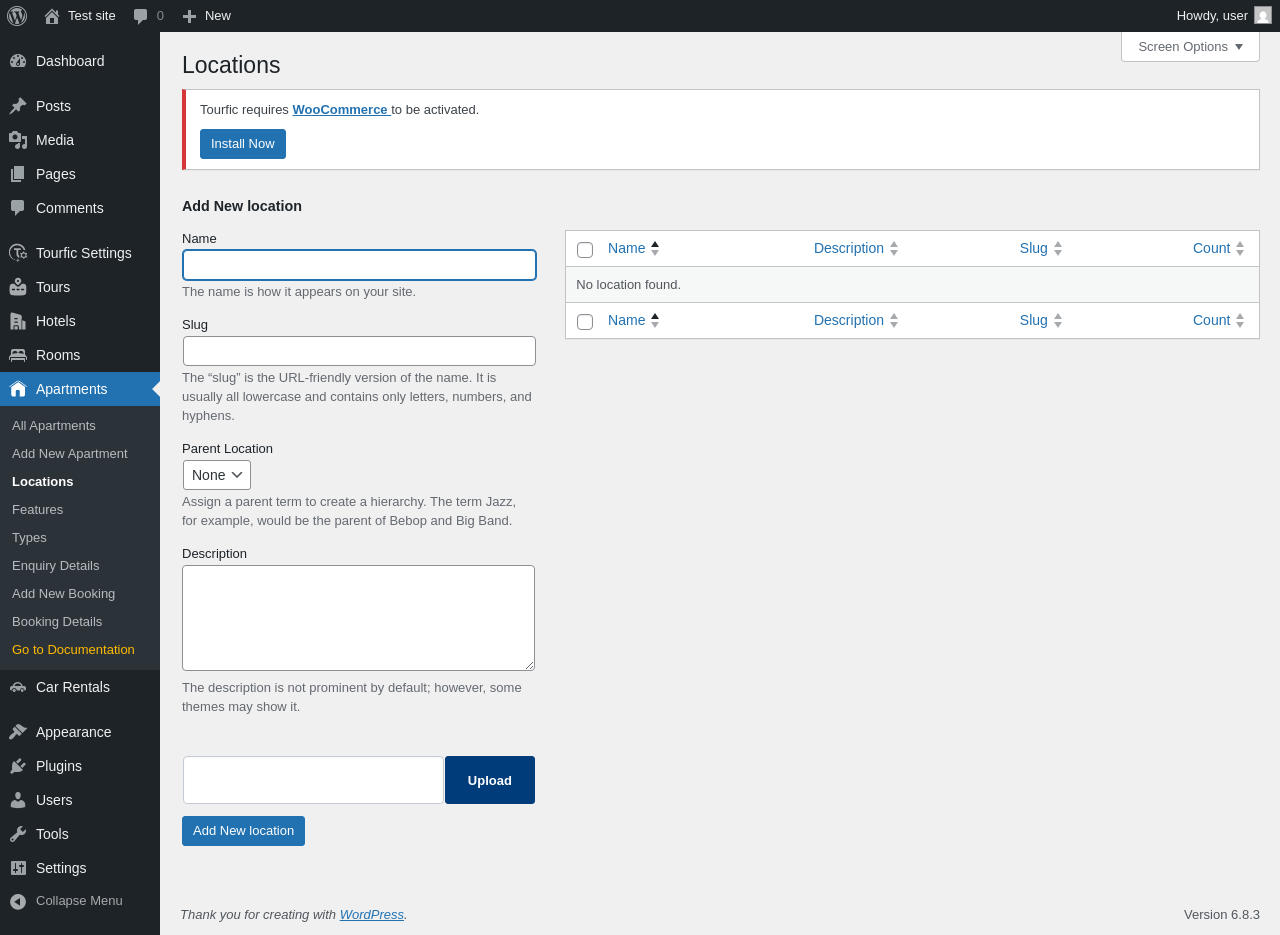
Task: Check the select-all checkbox in table header
Action: (x=585, y=250)
